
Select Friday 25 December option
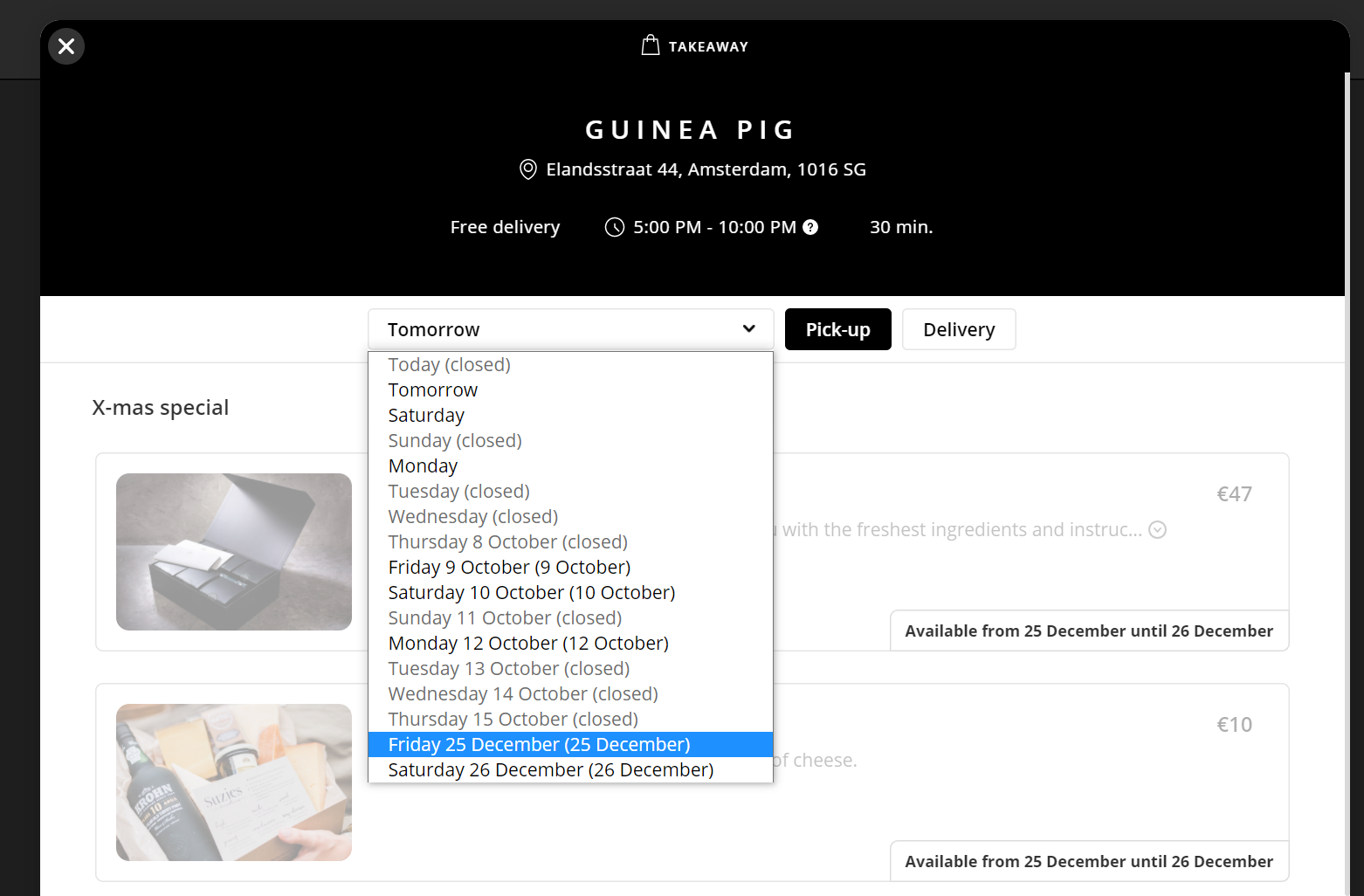539,745
